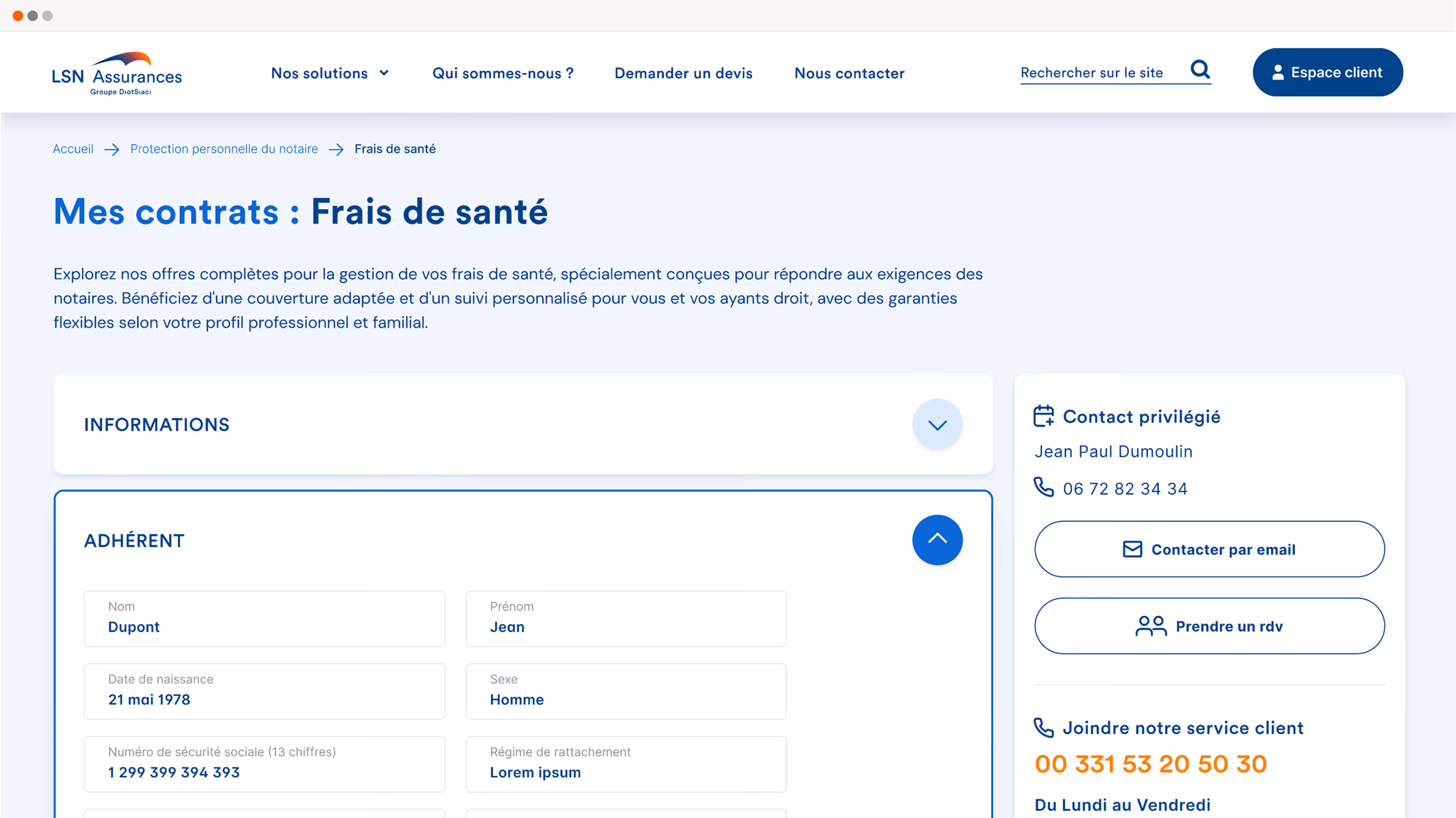Image resolution: width=1456 pixels, height=818 pixels.
Task: Click the envelope icon in email button
Action: 1132,549
